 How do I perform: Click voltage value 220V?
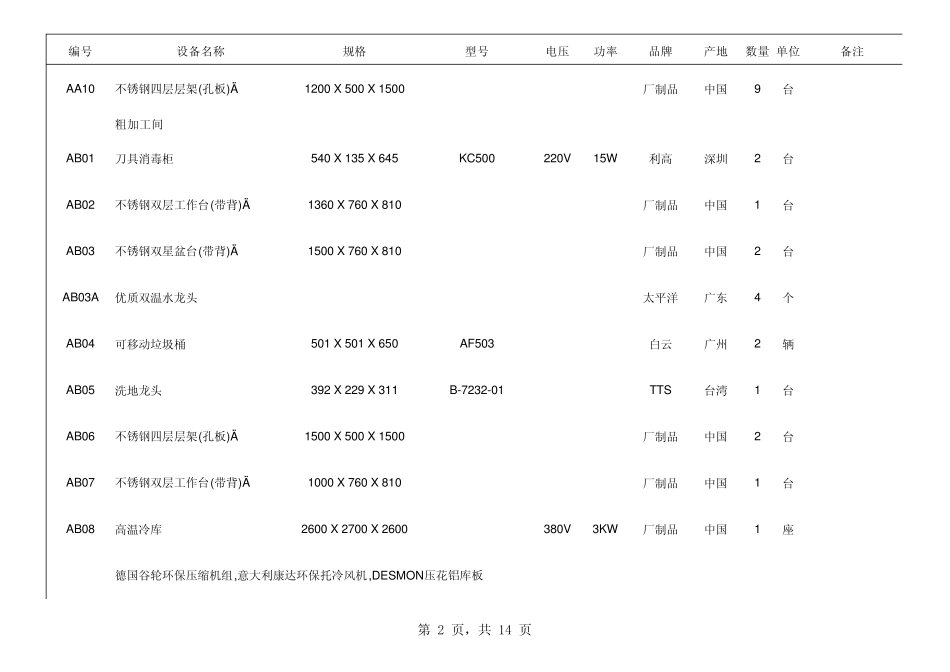coord(557,159)
